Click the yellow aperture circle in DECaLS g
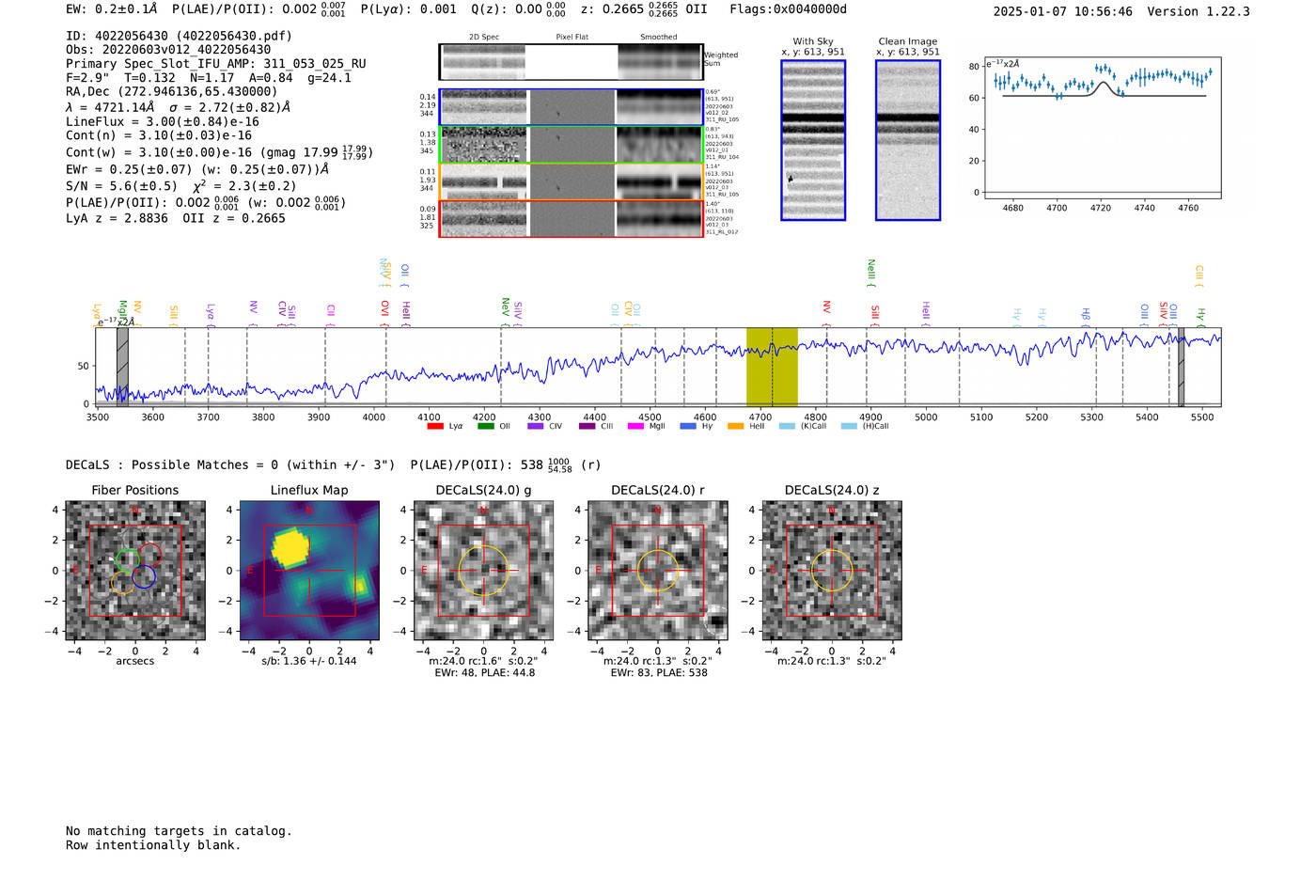 [484, 570]
